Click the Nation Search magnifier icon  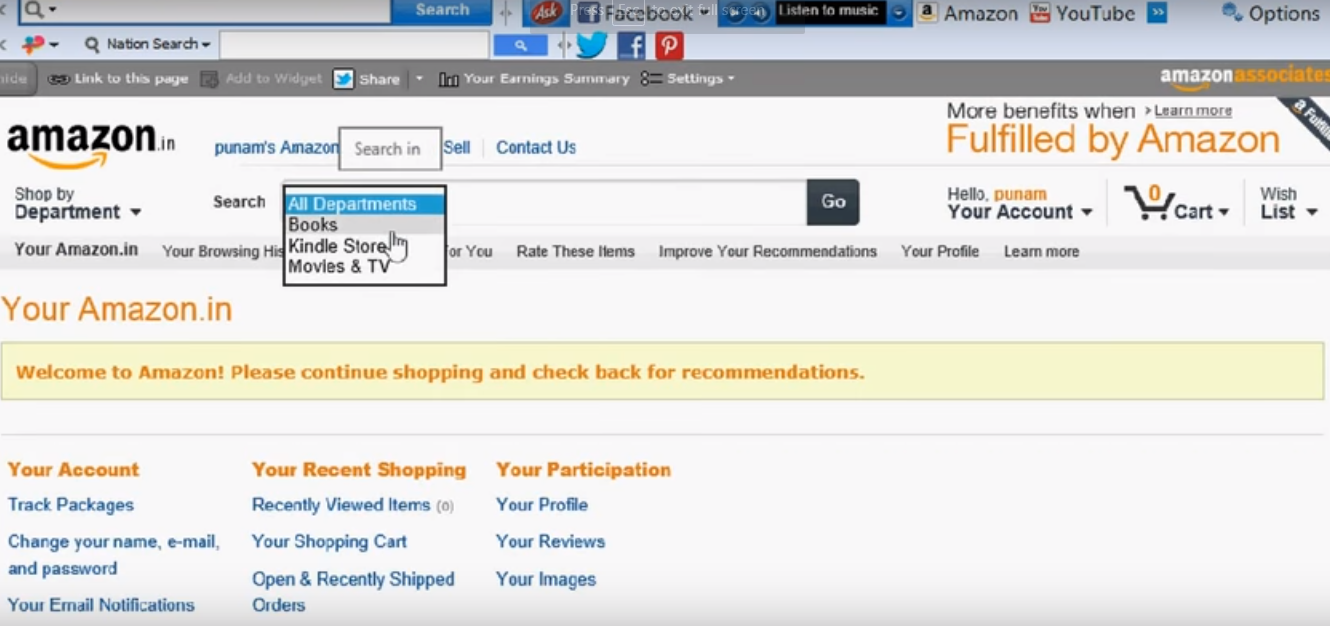coord(93,44)
